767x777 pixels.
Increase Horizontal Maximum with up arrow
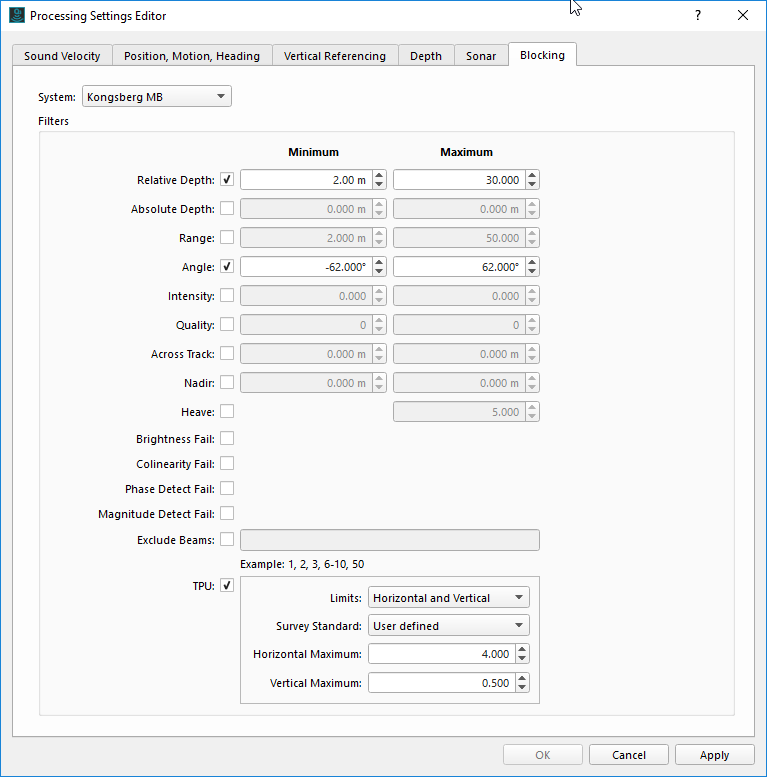click(x=521, y=649)
